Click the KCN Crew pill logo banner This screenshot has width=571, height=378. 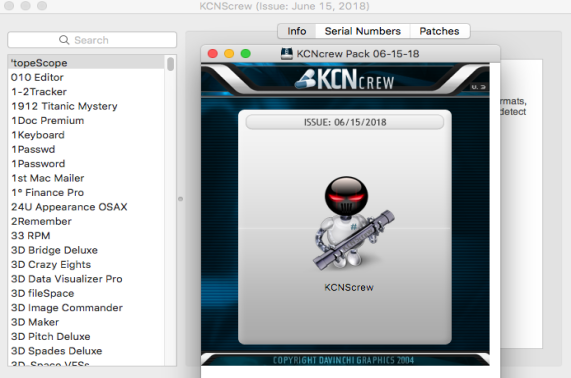pos(344,79)
